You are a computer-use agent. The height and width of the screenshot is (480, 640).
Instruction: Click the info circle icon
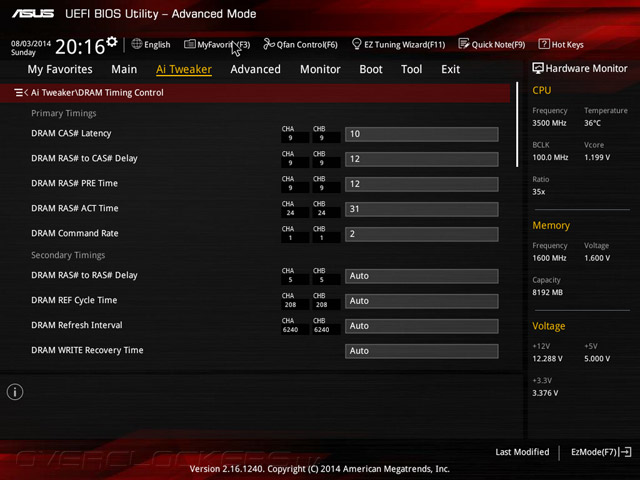pyautogui.click(x=15, y=392)
